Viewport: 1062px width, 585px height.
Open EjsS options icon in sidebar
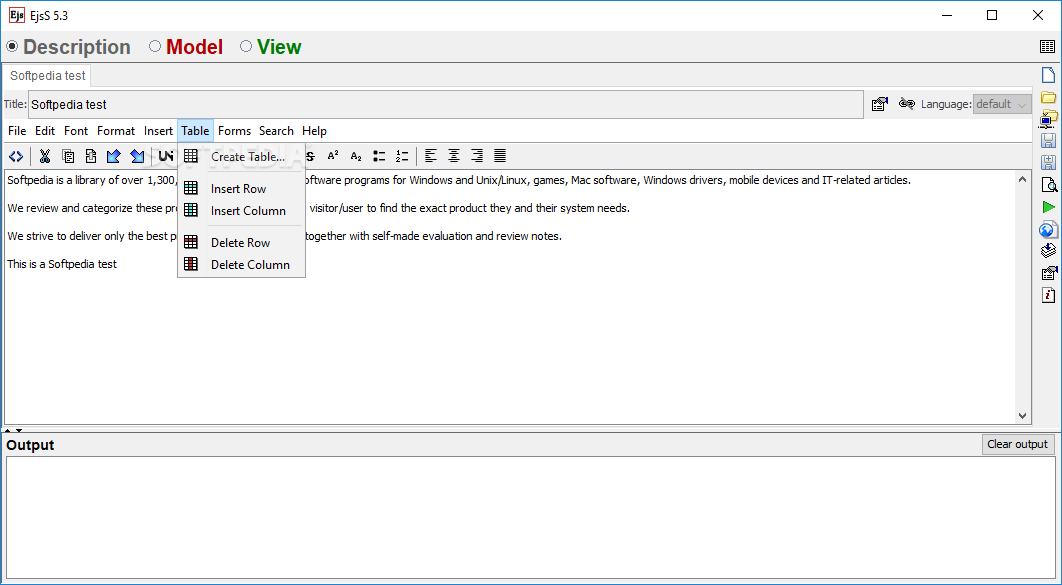[x=1048, y=274]
